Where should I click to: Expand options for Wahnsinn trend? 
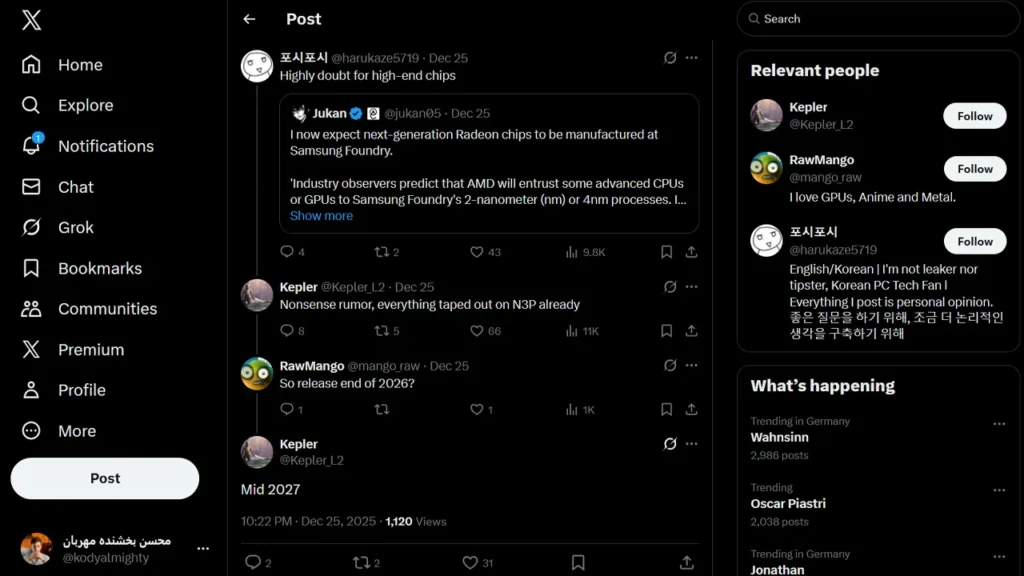[x=999, y=424]
